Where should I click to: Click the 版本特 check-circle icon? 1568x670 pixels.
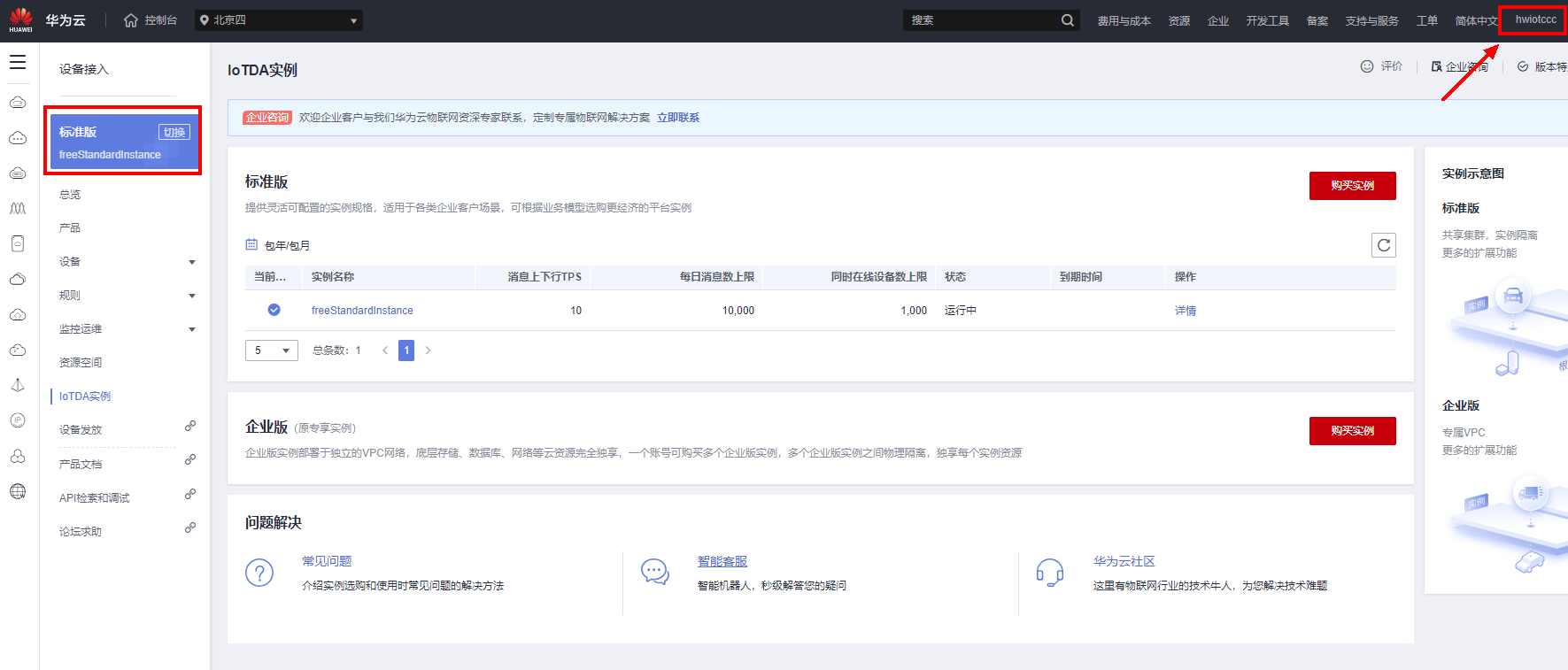1523,66
